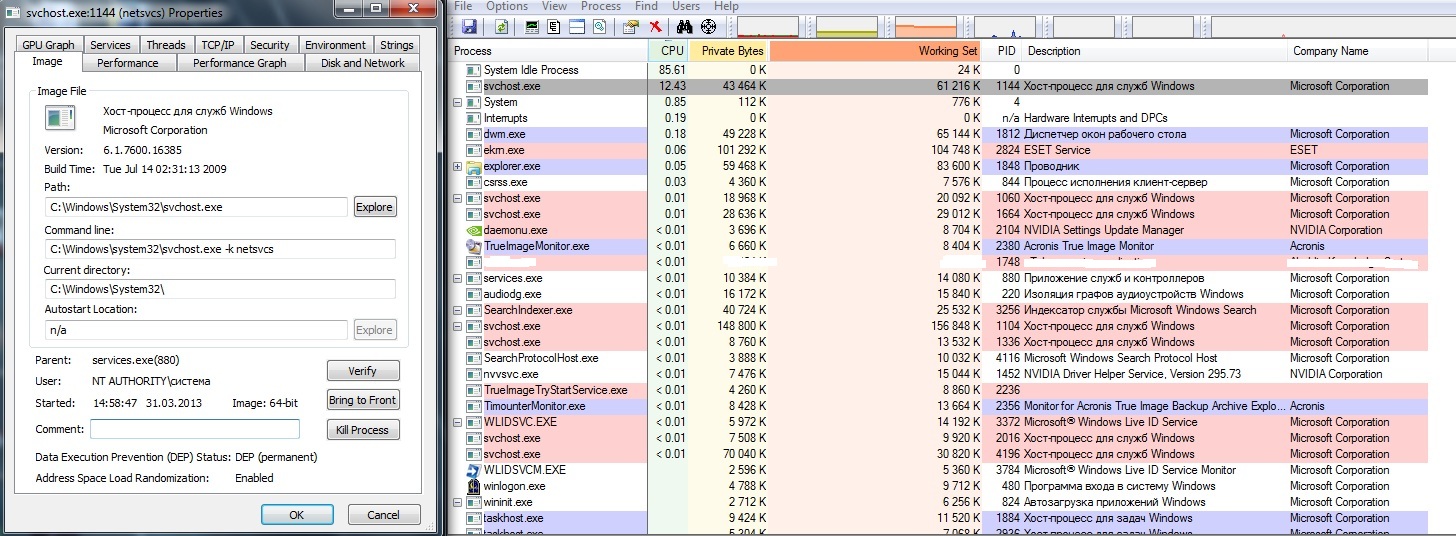Click the Bring to Front button
Screen dimensions: 1456x536
pos(363,400)
